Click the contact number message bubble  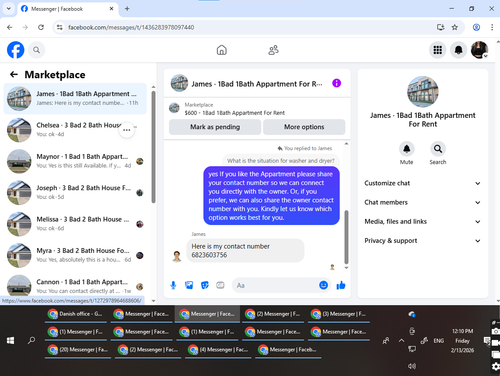(x=245, y=251)
